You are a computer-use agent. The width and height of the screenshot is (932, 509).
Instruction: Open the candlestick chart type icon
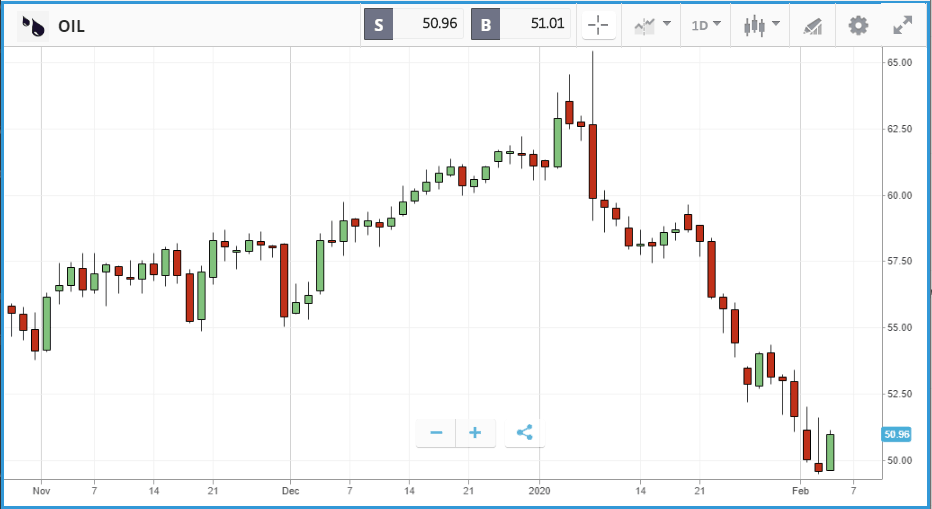[754, 26]
